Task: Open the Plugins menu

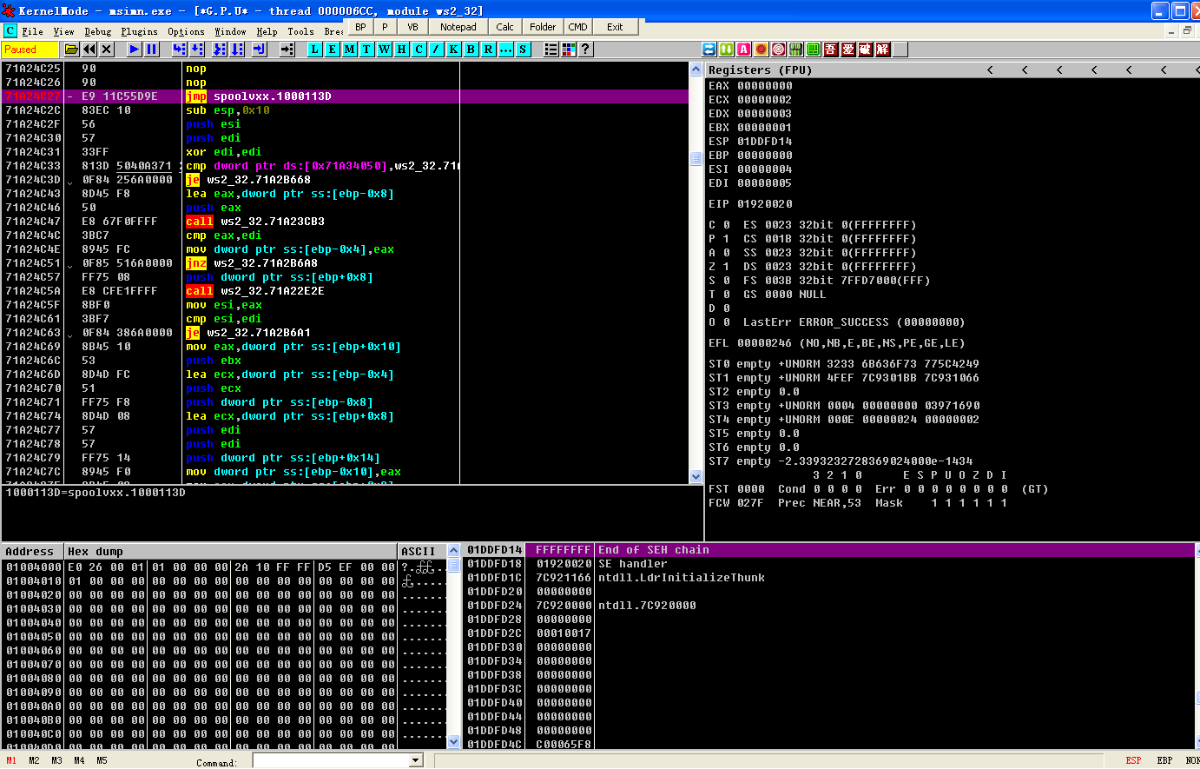Action: pyautogui.click(x=139, y=32)
